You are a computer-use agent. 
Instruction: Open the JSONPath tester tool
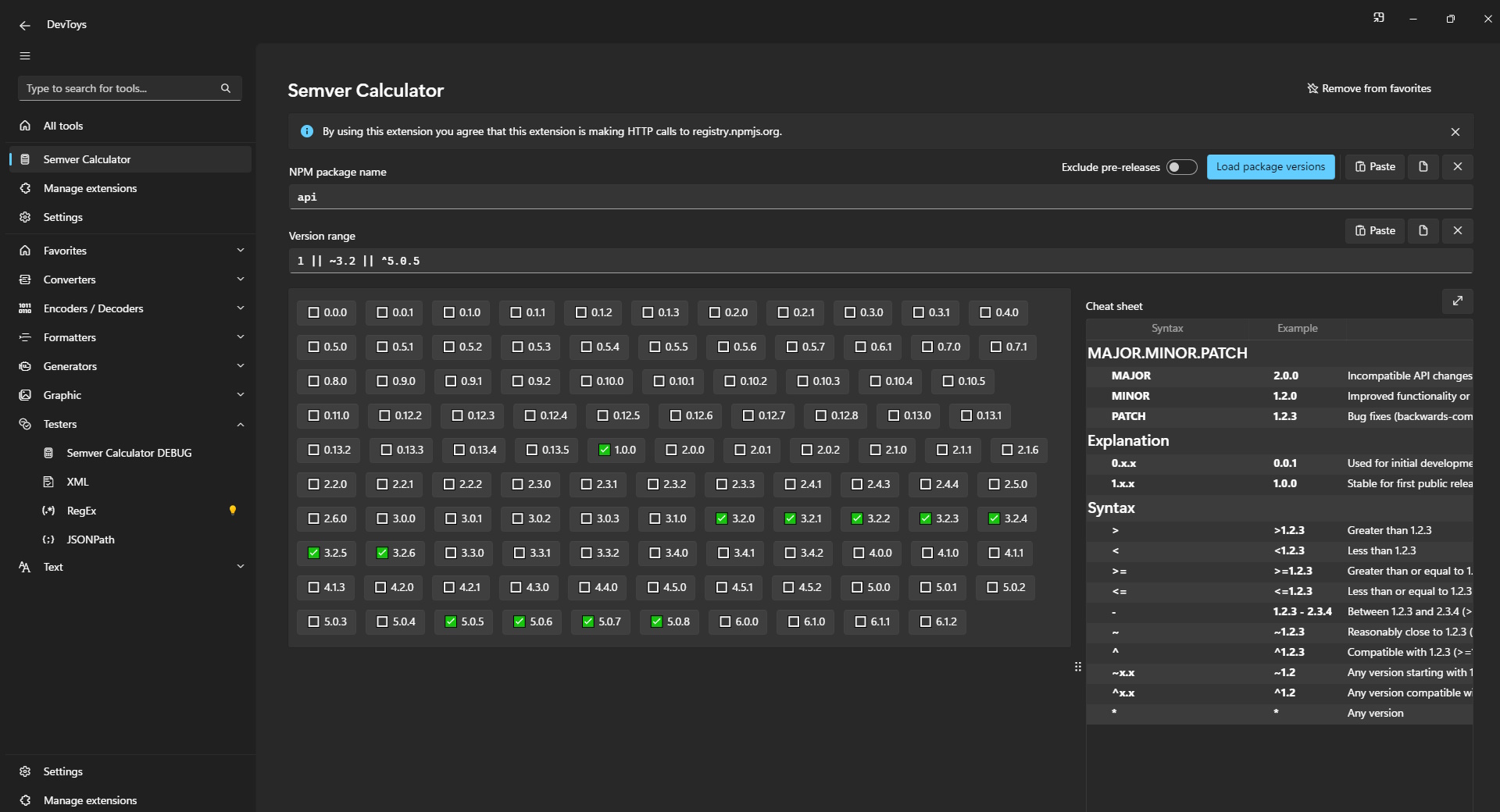[x=130, y=540]
